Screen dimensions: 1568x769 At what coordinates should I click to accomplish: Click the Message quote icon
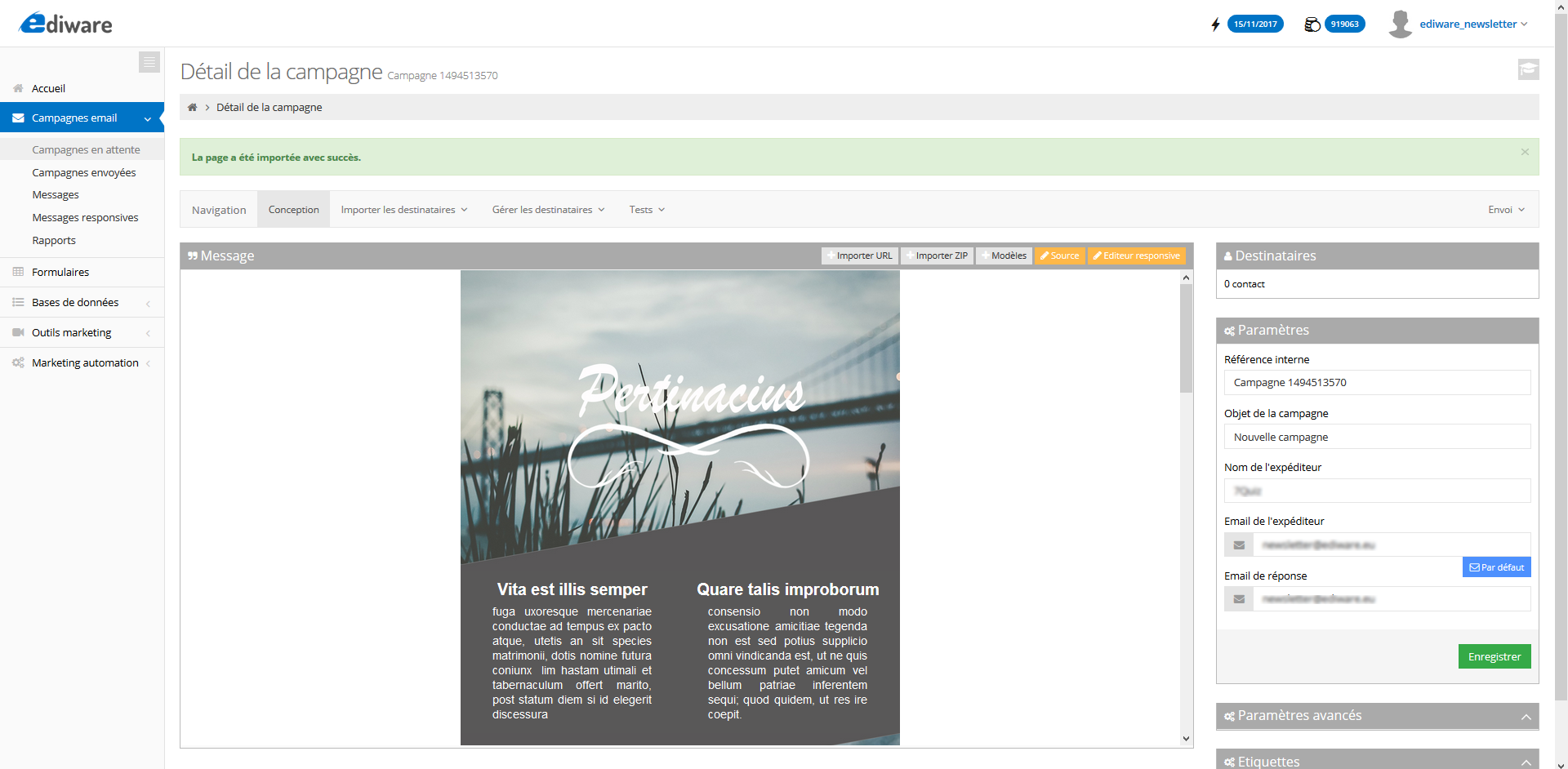click(193, 256)
